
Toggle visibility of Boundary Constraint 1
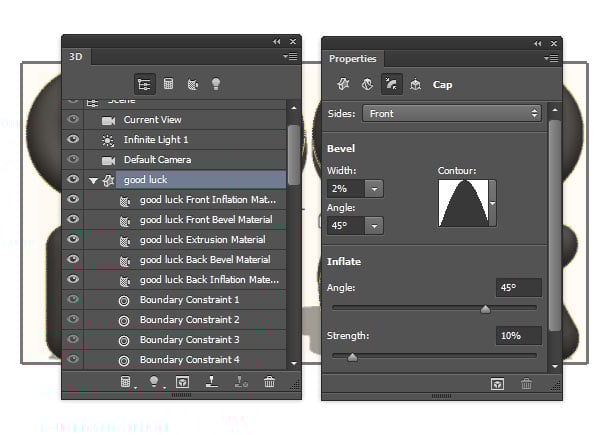pyautogui.click(x=73, y=299)
